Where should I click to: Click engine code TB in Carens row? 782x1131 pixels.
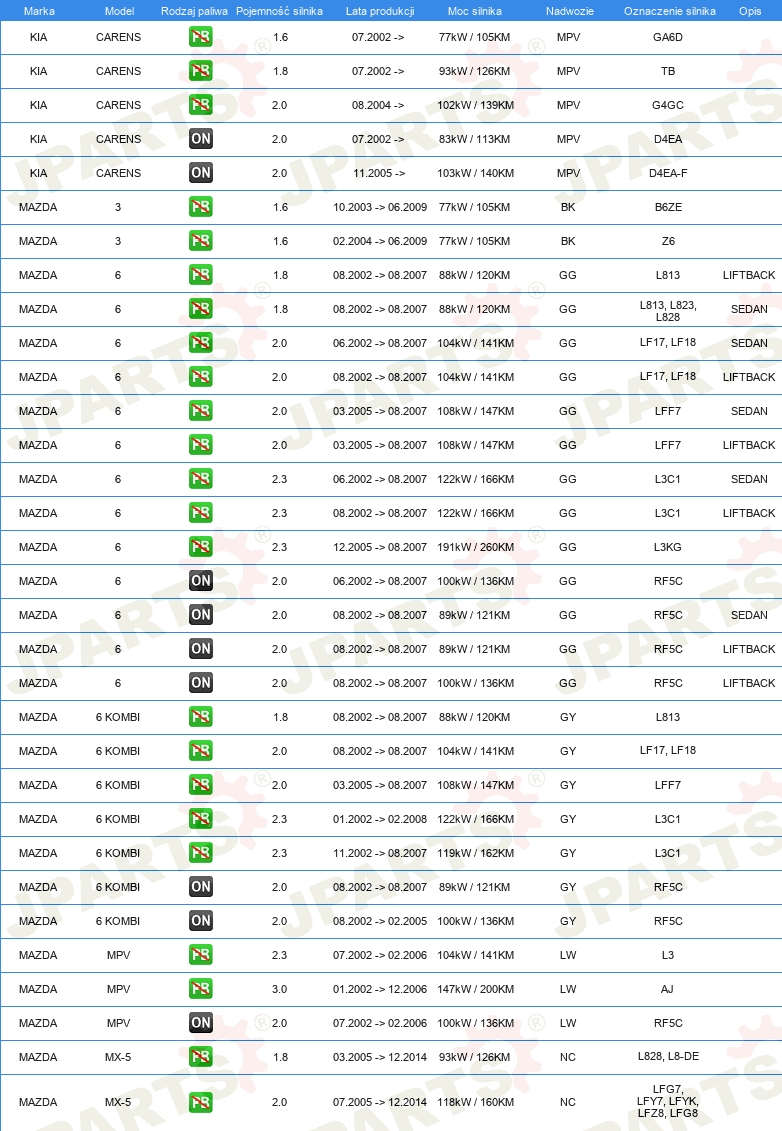(668, 71)
